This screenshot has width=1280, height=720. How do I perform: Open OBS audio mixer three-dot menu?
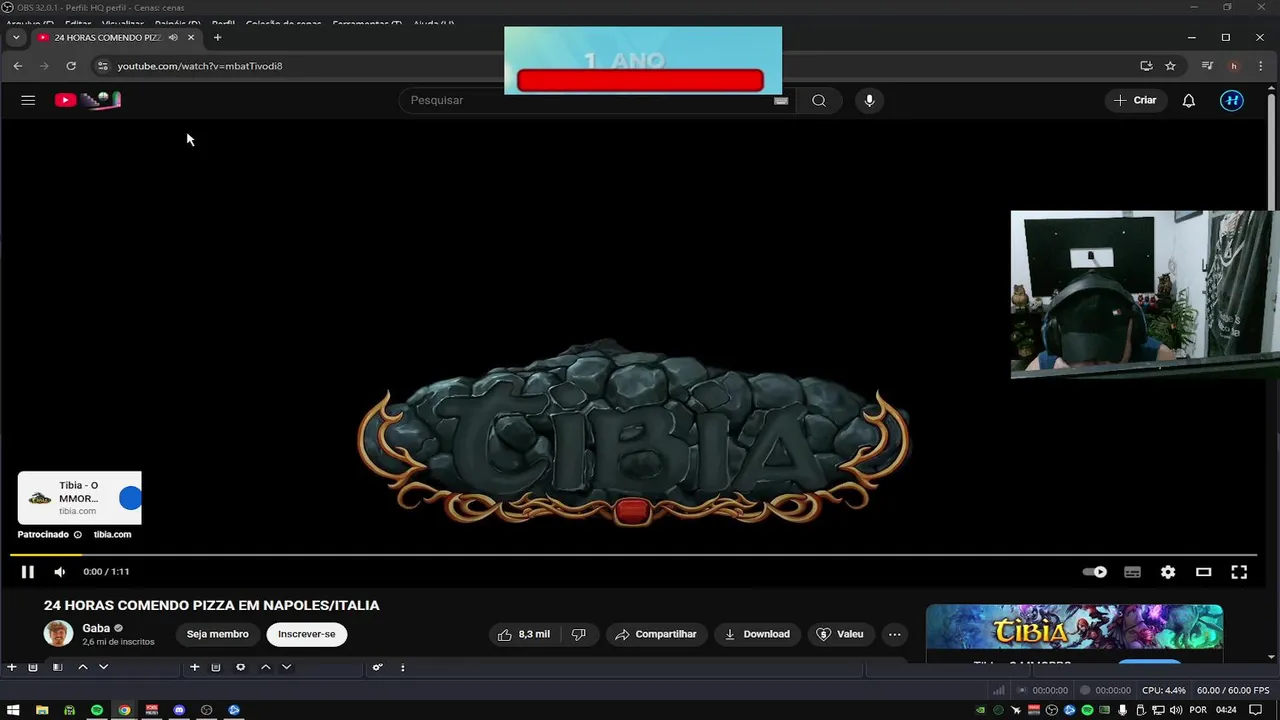(x=403, y=667)
